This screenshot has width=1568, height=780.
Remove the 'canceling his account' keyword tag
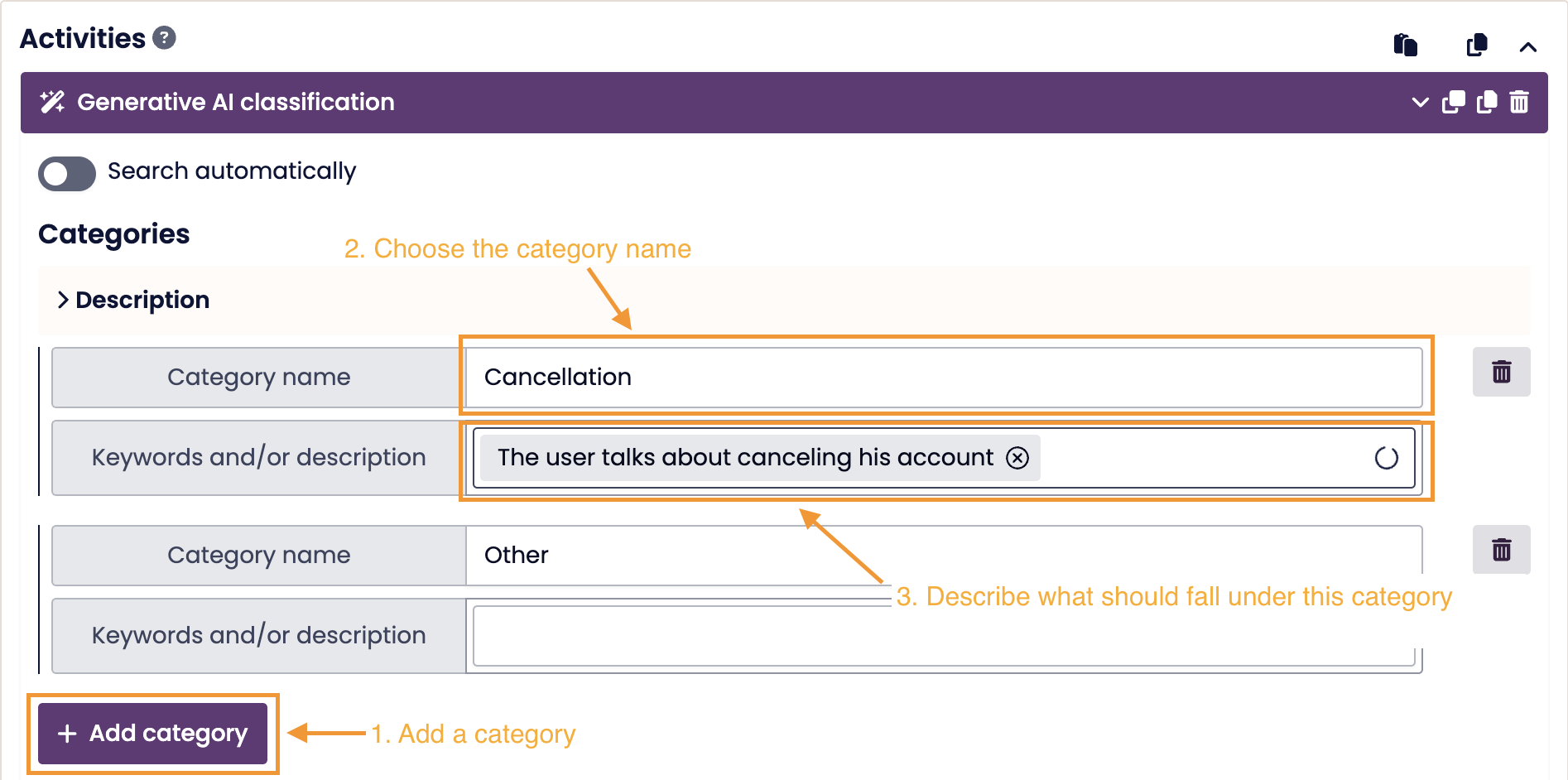[x=1017, y=458]
